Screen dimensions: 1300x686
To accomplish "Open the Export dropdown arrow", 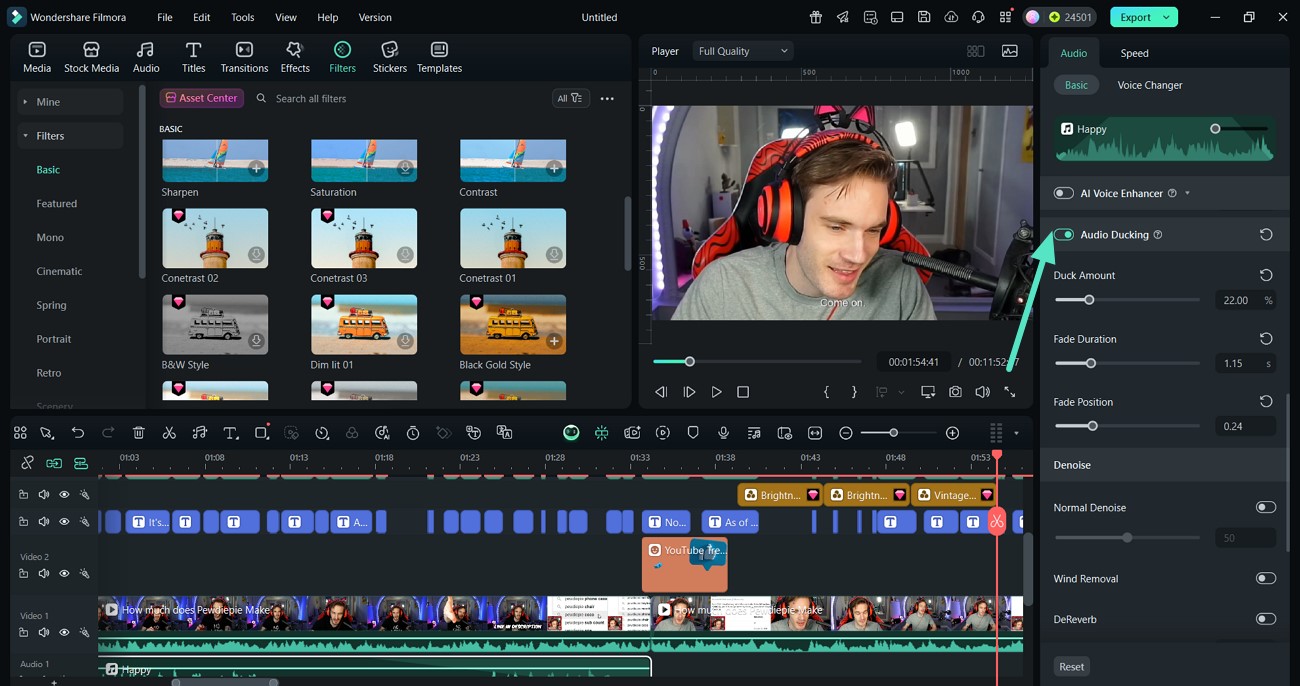I will (1165, 17).
